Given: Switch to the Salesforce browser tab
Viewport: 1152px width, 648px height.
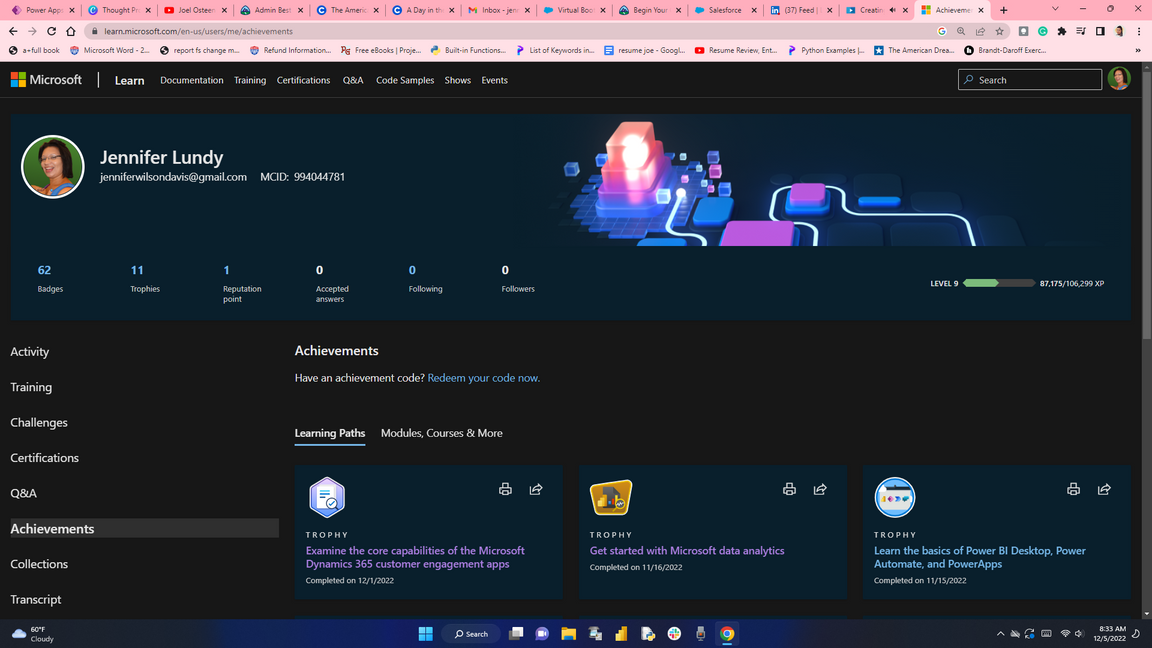Looking at the screenshot, I should [x=725, y=10].
